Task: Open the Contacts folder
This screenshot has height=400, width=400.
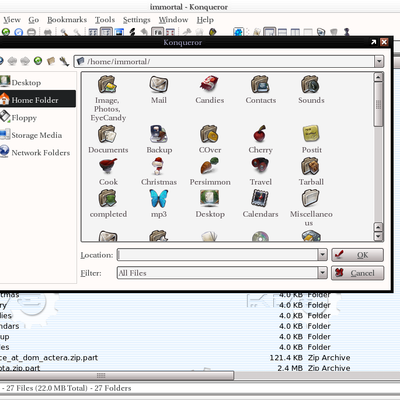Action: point(260,84)
